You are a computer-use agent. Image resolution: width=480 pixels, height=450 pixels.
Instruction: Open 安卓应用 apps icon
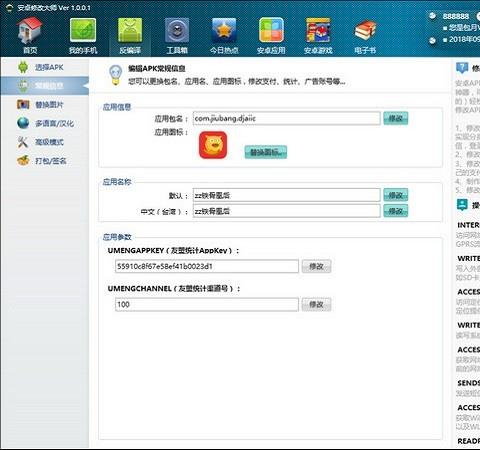(x=271, y=36)
